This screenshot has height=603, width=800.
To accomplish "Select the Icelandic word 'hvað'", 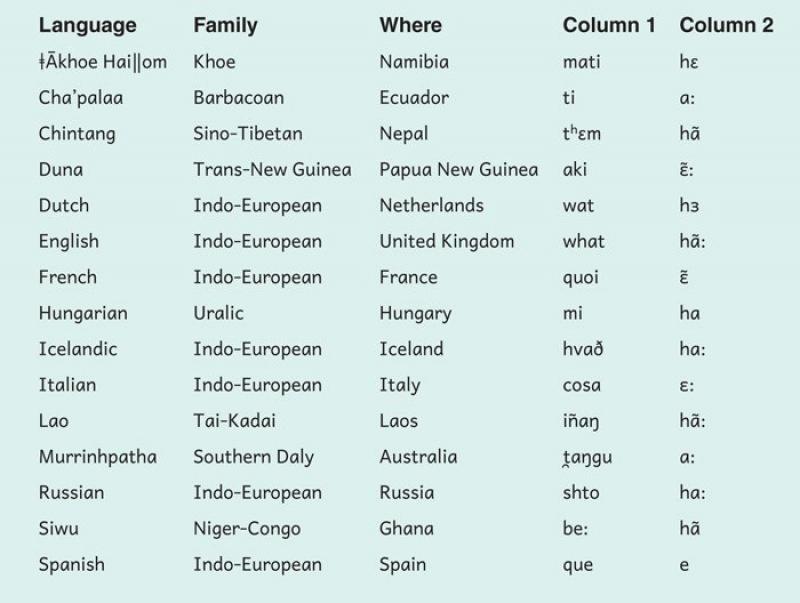I will click(583, 350).
